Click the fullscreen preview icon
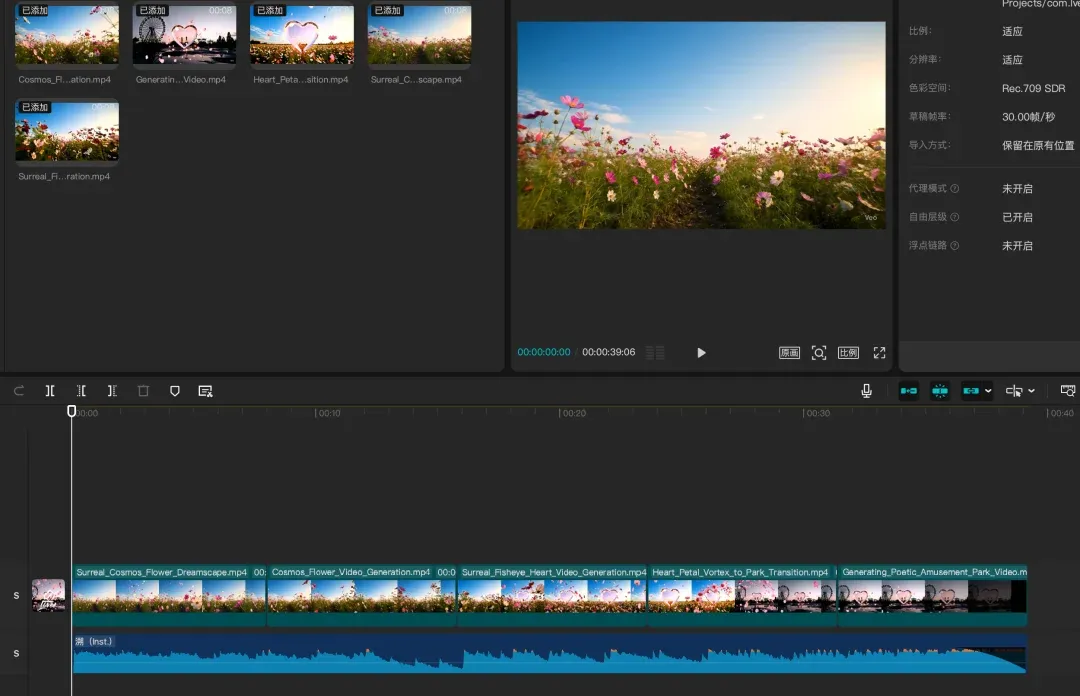 coord(879,353)
